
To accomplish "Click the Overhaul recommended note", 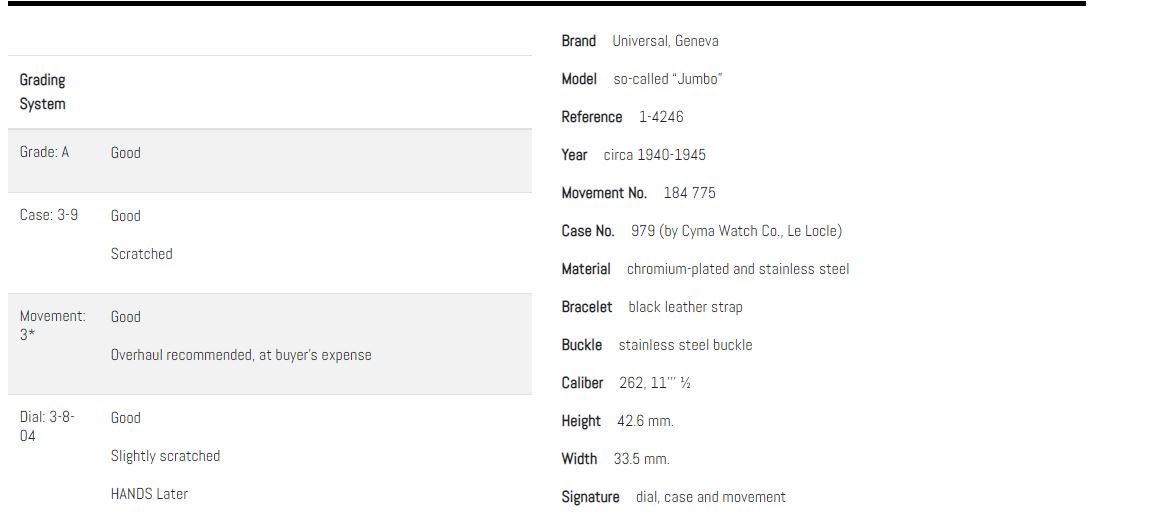I will (x=241, y=355).
